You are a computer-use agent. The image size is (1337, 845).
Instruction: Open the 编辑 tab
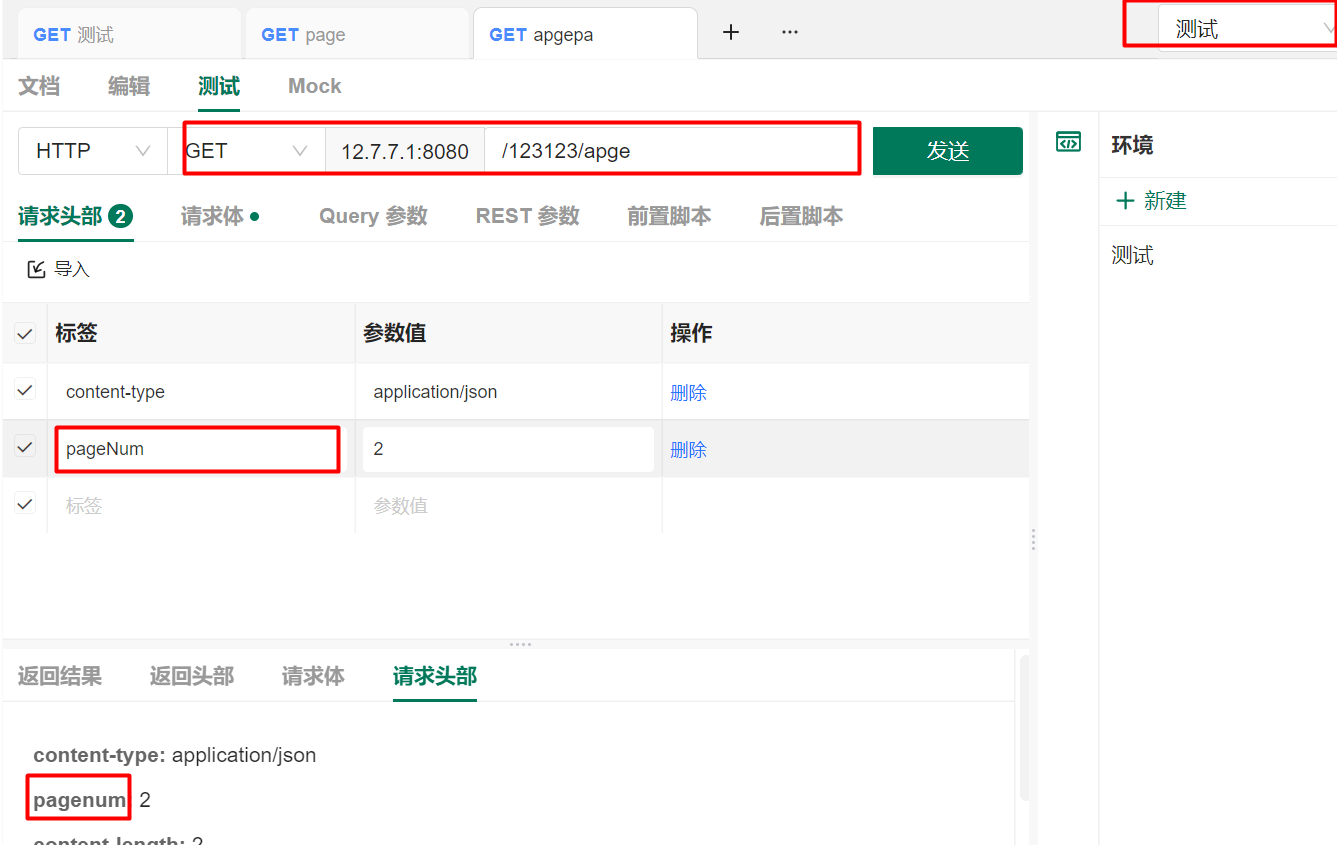pyautogui.click(x=129, y=86)
